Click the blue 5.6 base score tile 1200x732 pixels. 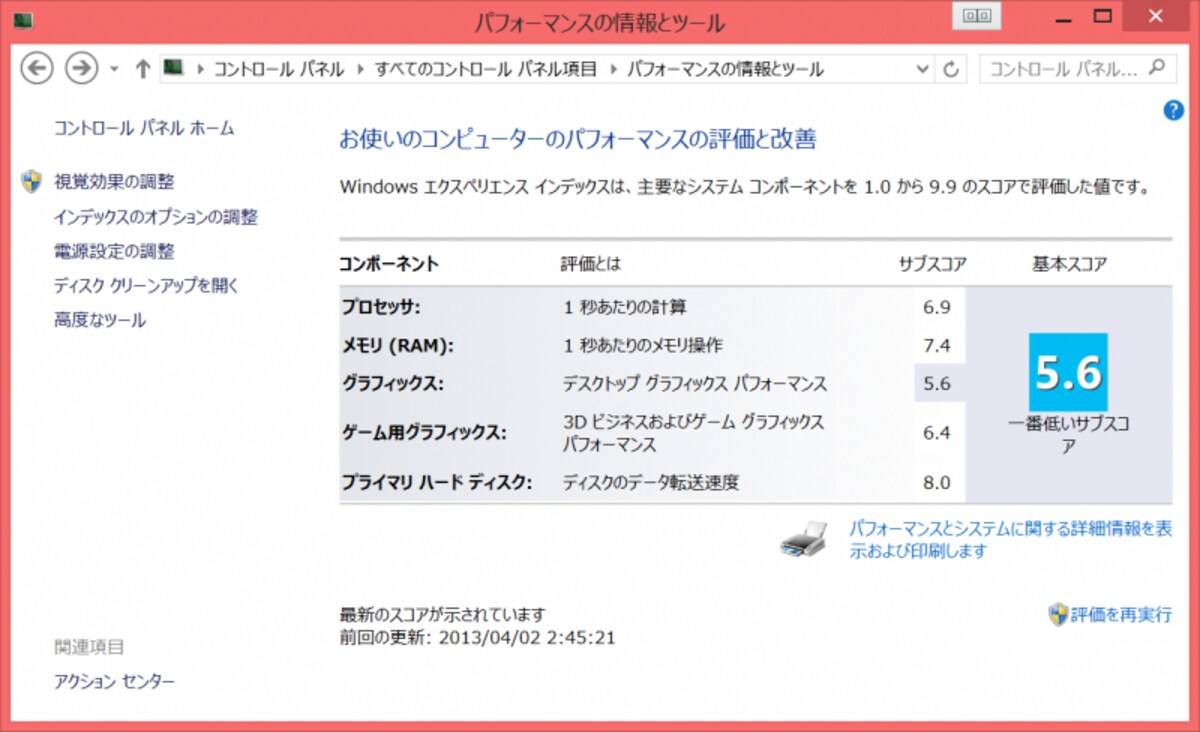(1068, 372)
